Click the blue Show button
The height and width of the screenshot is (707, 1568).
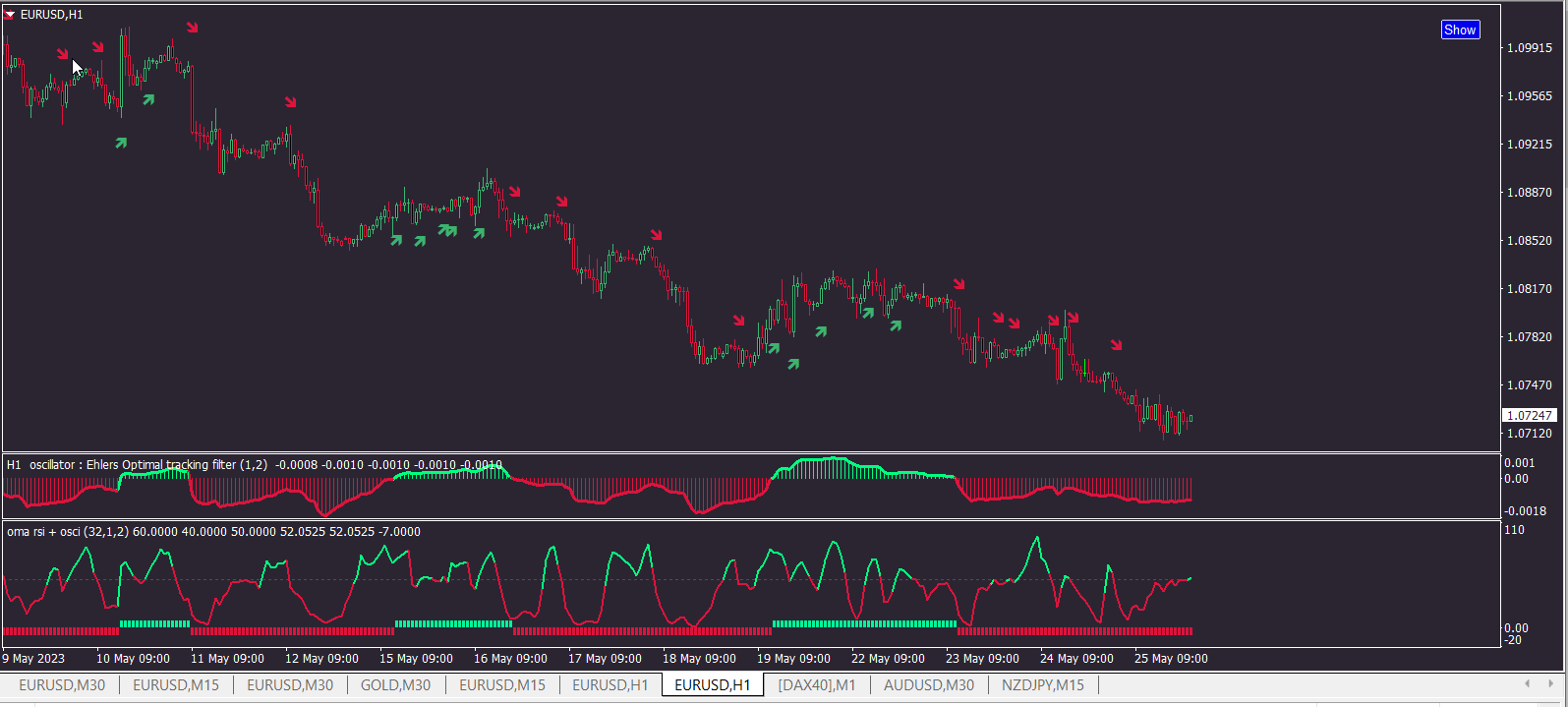(x=1460, y=29)
